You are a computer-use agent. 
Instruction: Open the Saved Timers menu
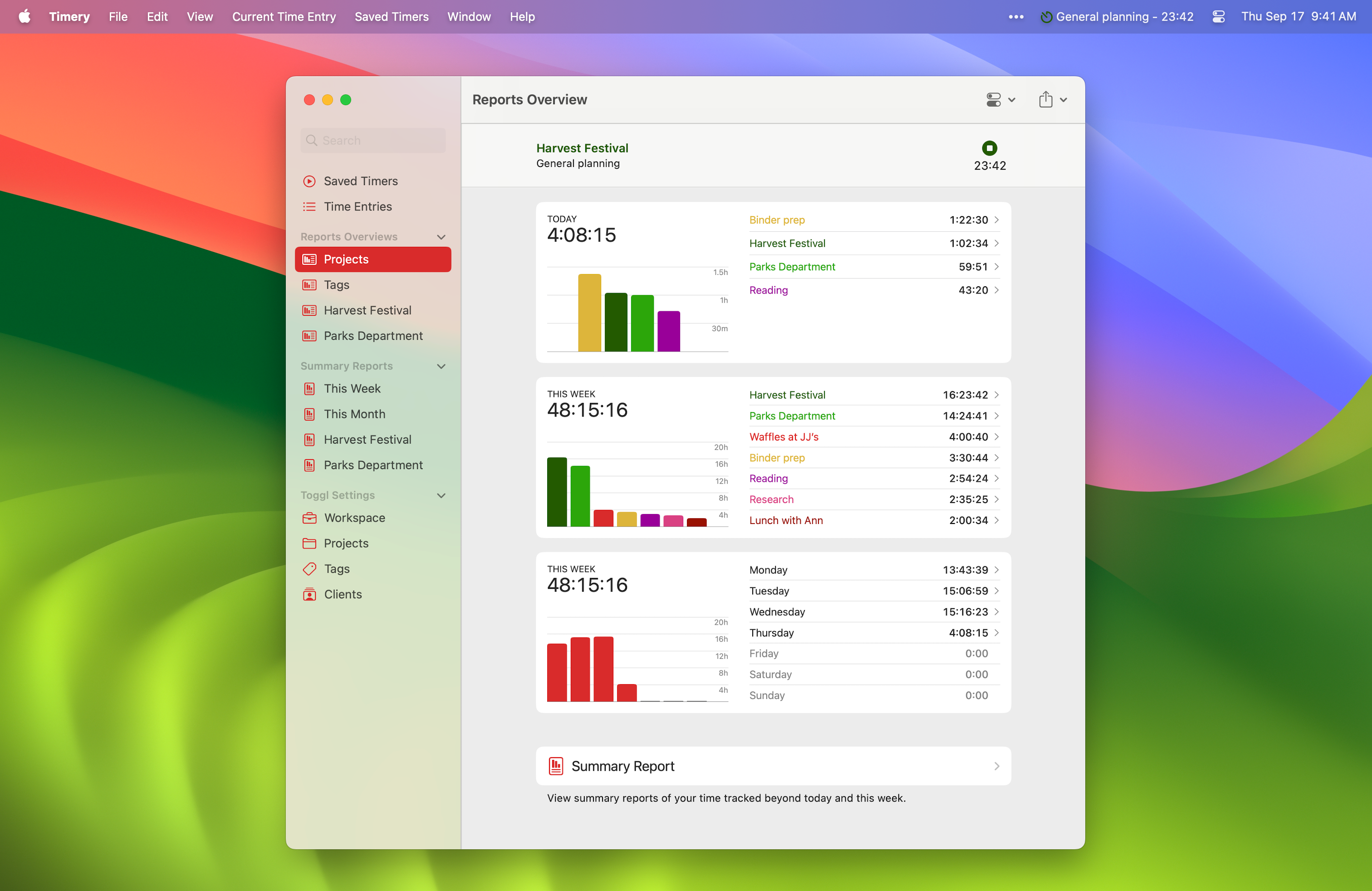point(392,17)
